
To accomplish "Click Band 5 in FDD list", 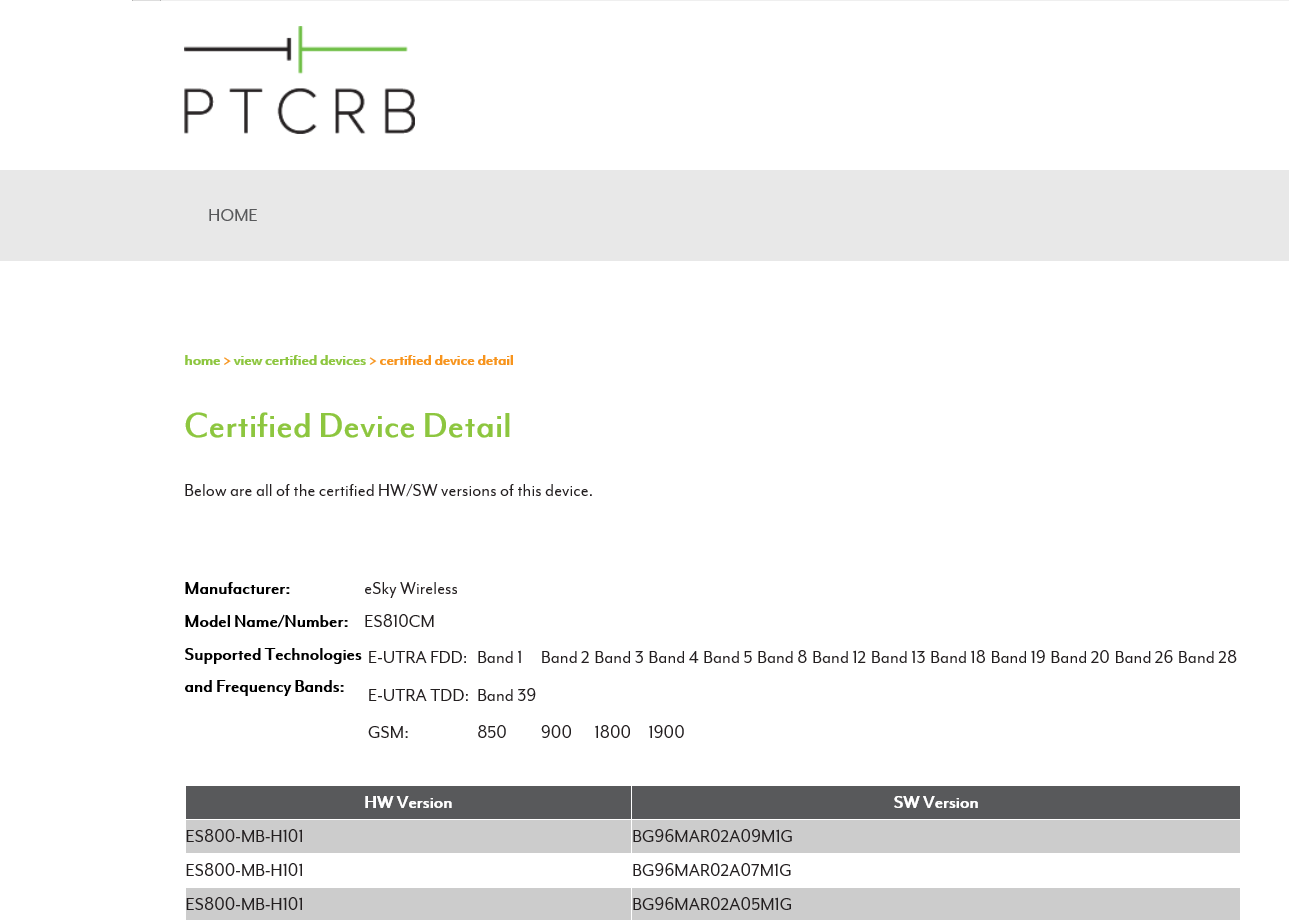I will click(728, 658).
